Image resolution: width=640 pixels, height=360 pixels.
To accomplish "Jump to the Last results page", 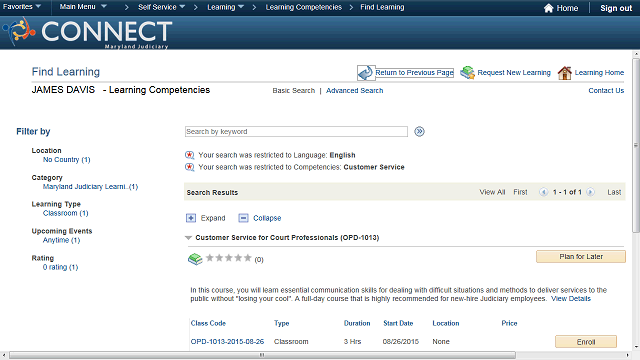I will coord(614,192).
